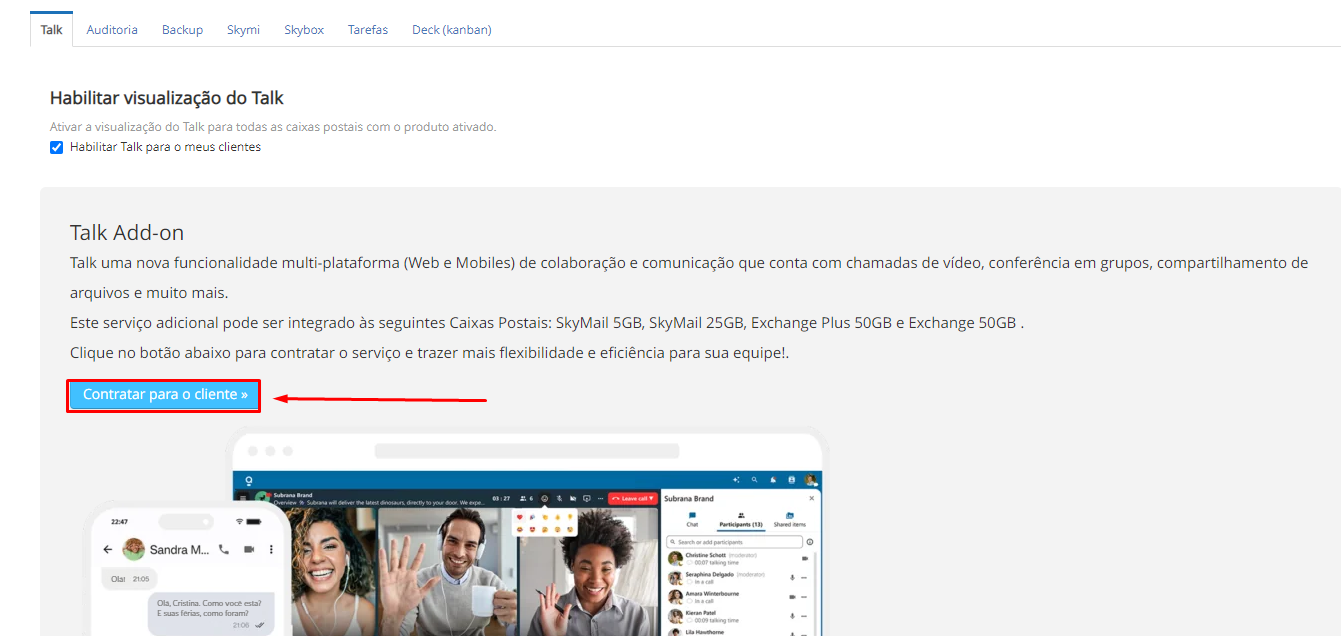
Task: Open the Tarefas tab
Action: (x=368, y=30)
